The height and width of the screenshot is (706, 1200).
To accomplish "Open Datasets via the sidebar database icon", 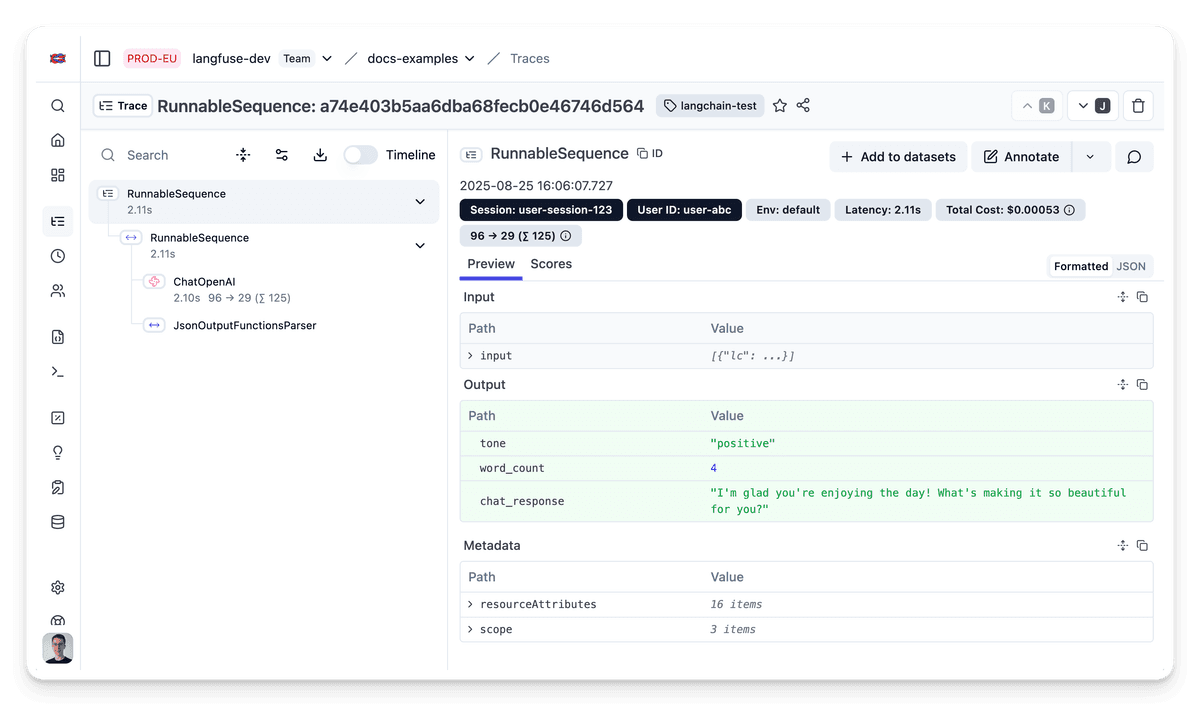I will (58, 522).
